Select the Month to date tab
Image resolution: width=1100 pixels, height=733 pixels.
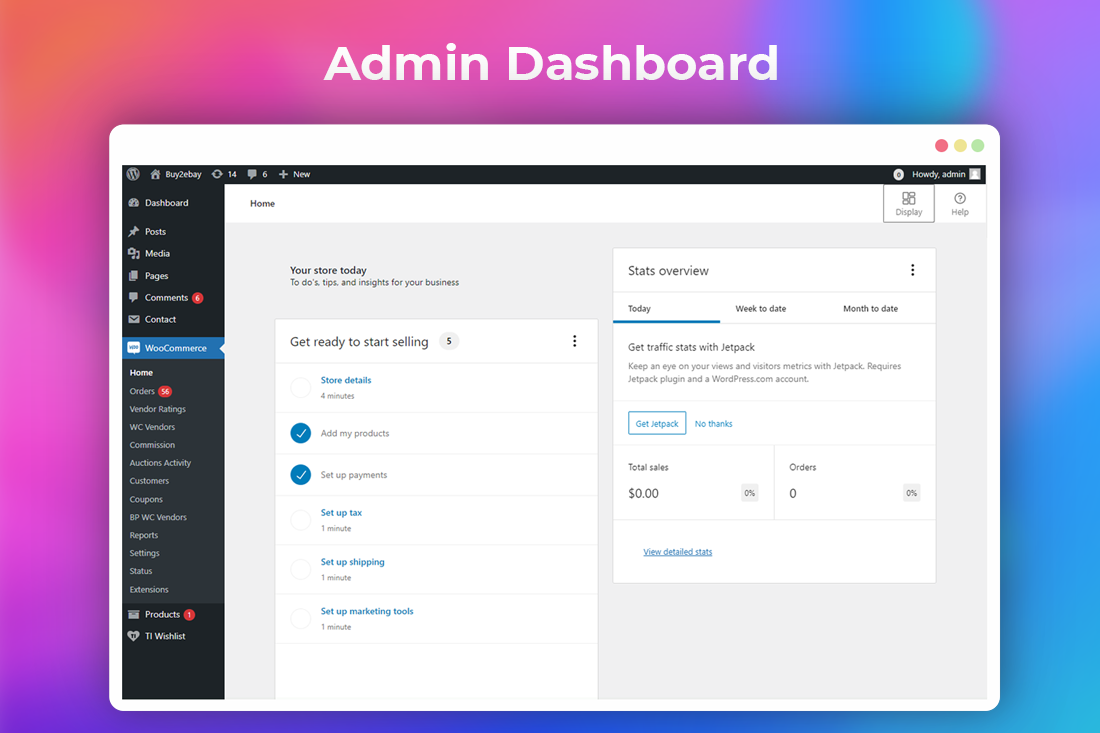tap(870, 309)
